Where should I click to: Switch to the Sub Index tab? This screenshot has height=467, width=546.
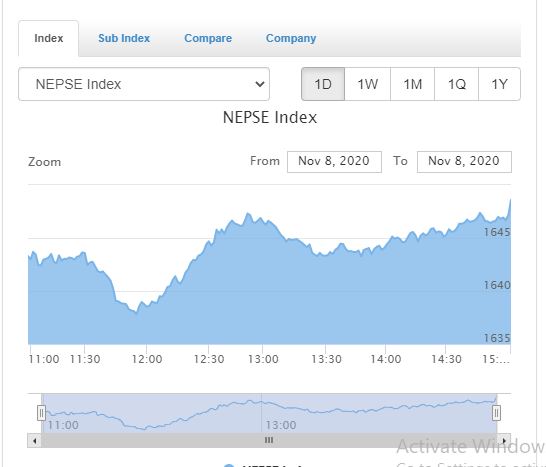coord(124,38)
